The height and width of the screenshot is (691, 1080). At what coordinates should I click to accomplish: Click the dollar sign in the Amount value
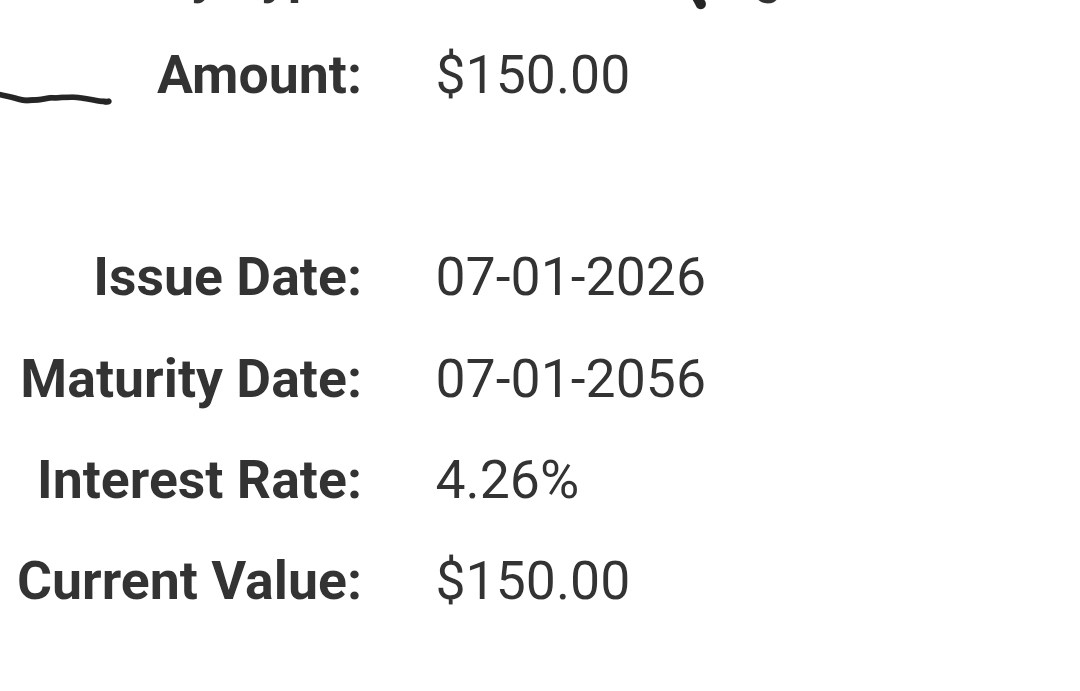pyautogui.click(x=450, y=74)
